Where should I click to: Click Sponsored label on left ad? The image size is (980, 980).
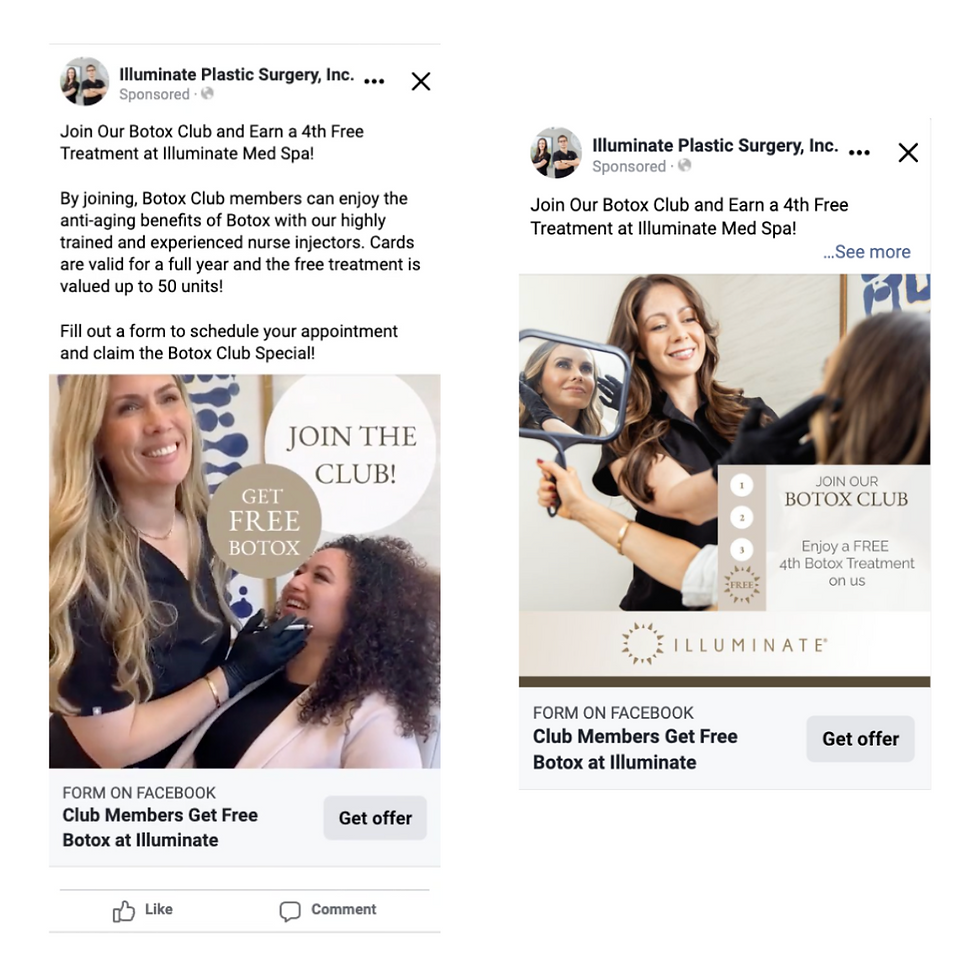tap(154, 94)
